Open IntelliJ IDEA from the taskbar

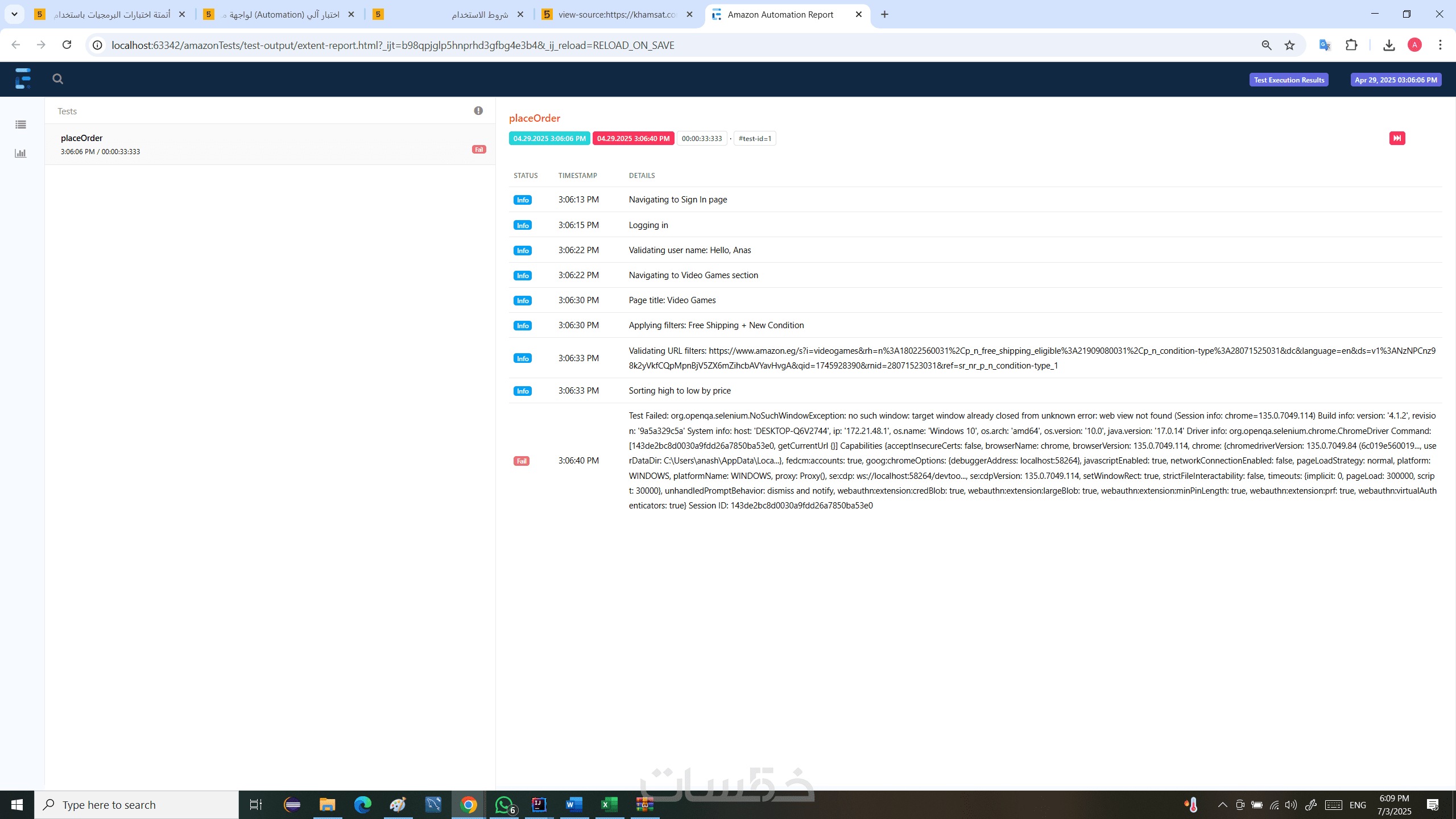(539, 805)
